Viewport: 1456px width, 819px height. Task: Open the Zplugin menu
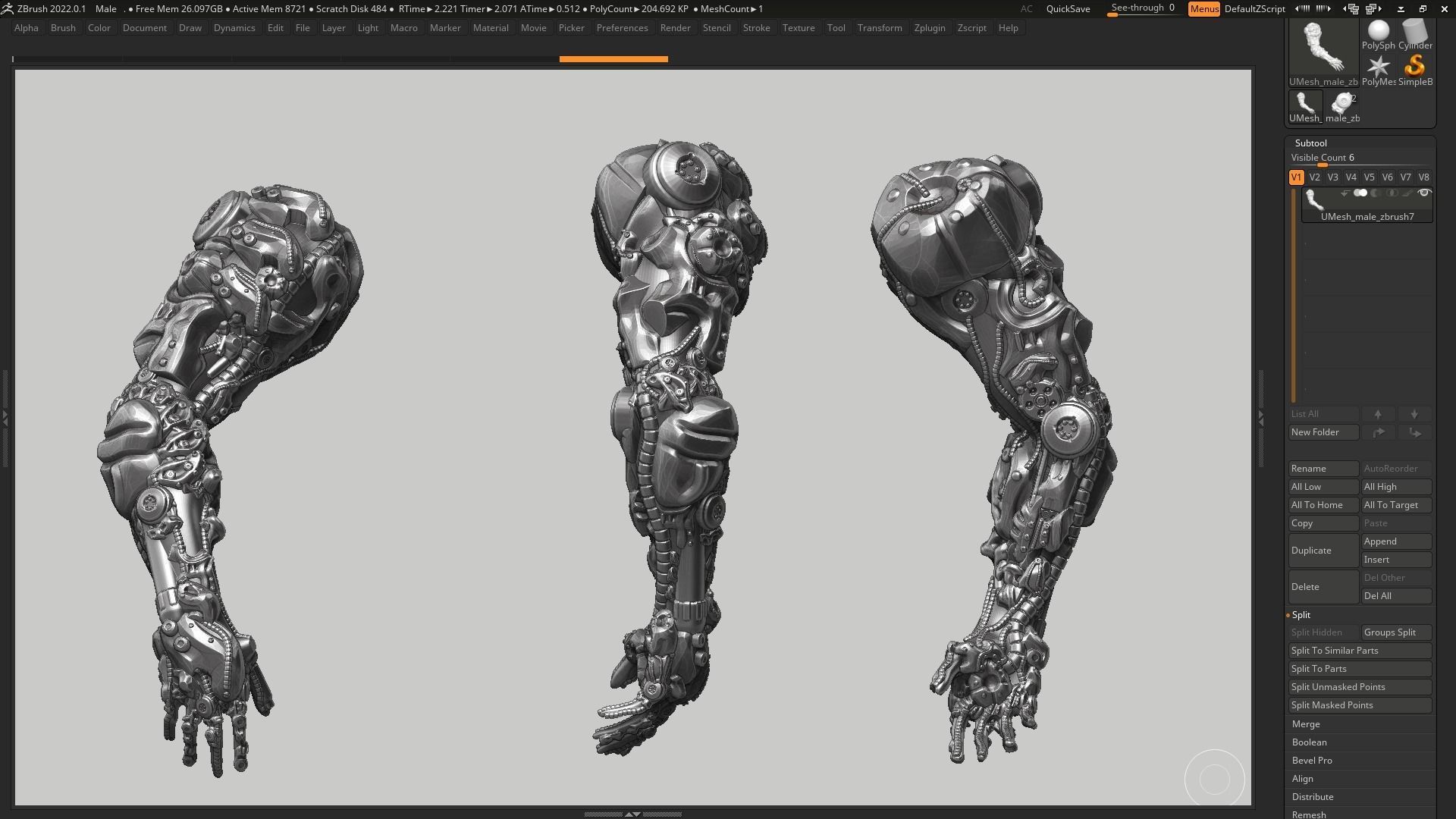click(x=930, y=27)
